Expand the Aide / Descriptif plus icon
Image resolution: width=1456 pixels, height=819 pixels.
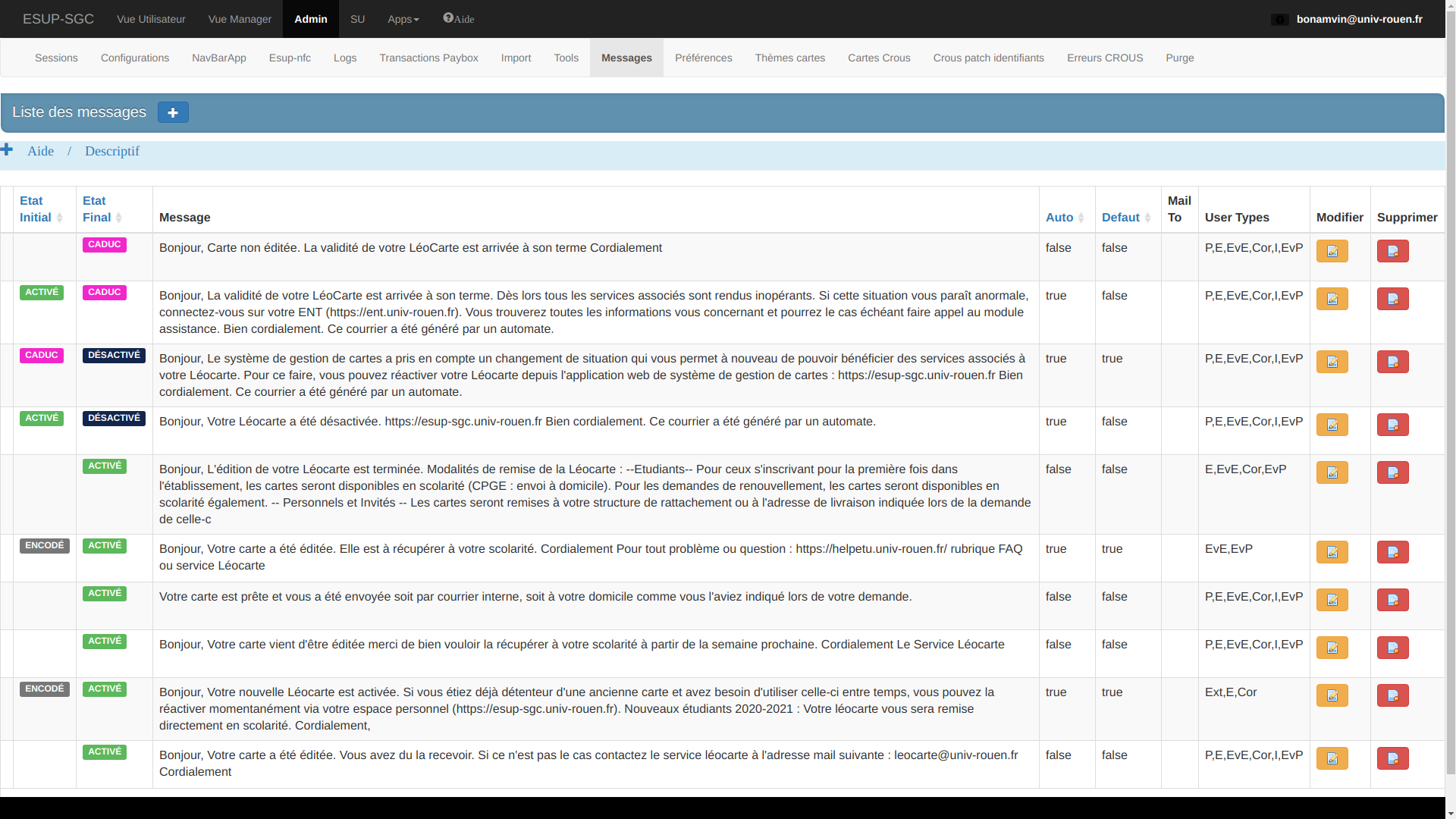[7, 149]
